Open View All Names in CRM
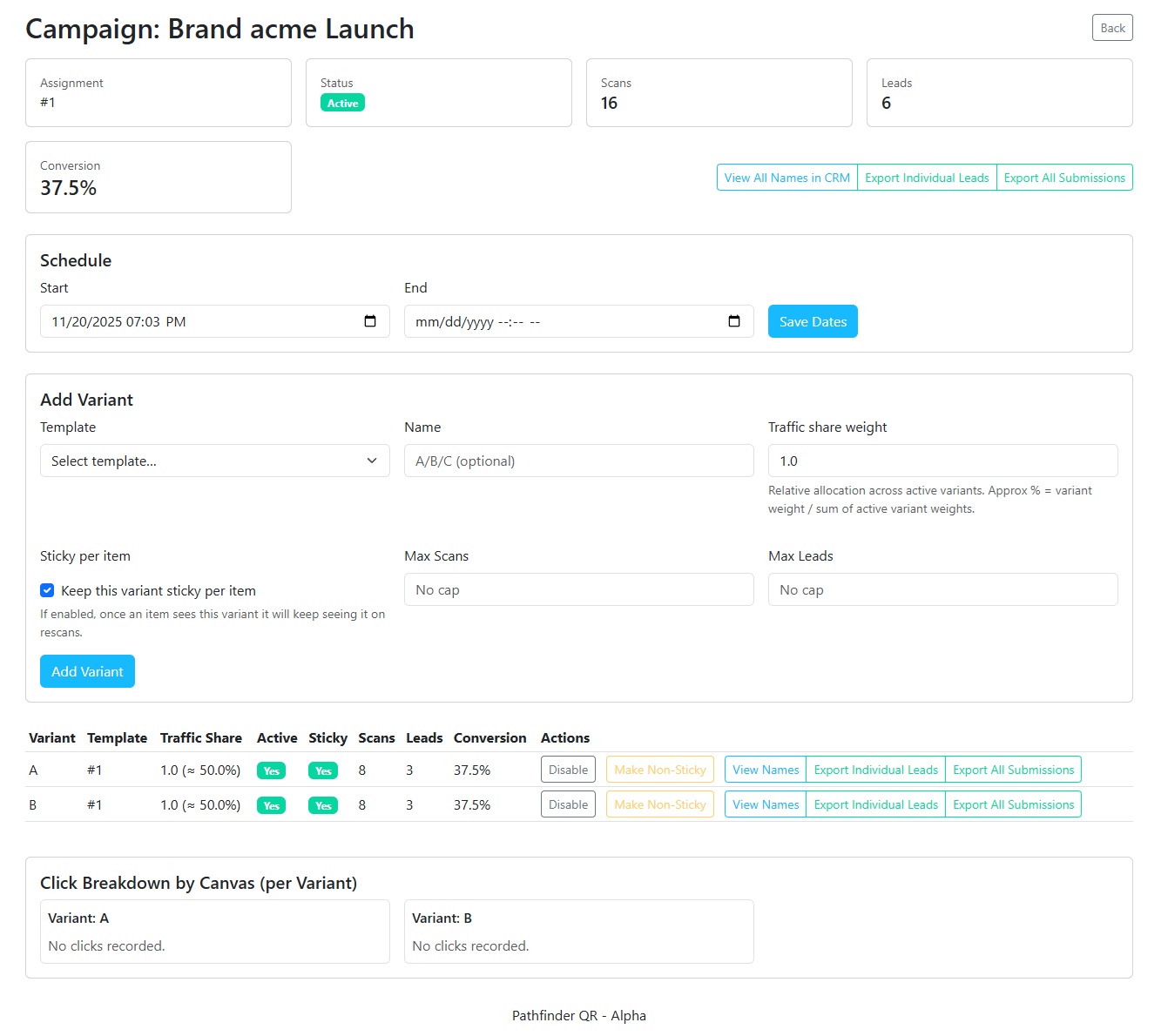The image size is (1161, 1036). tap(786, 177)
